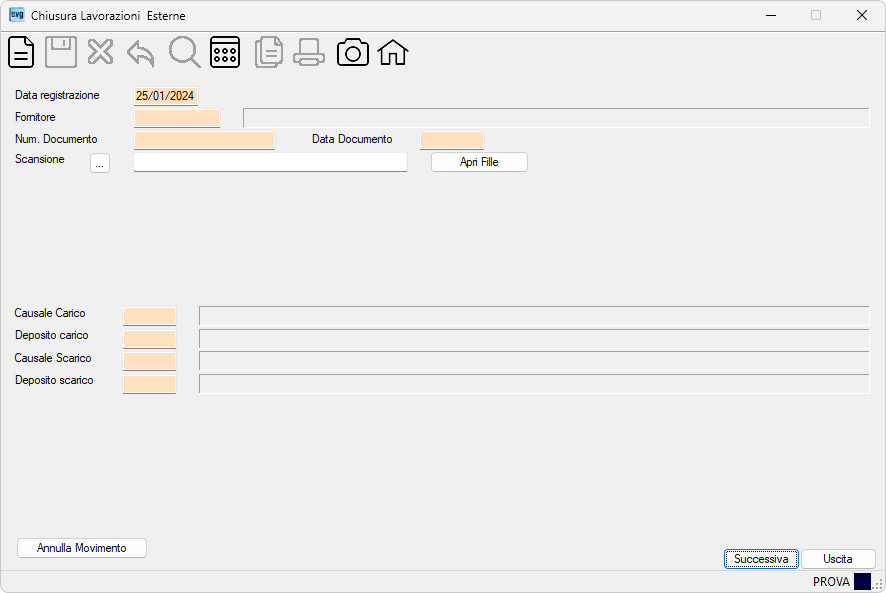Click the Fornitore code input field
The image size is (886, 593).
pos(177,118)
